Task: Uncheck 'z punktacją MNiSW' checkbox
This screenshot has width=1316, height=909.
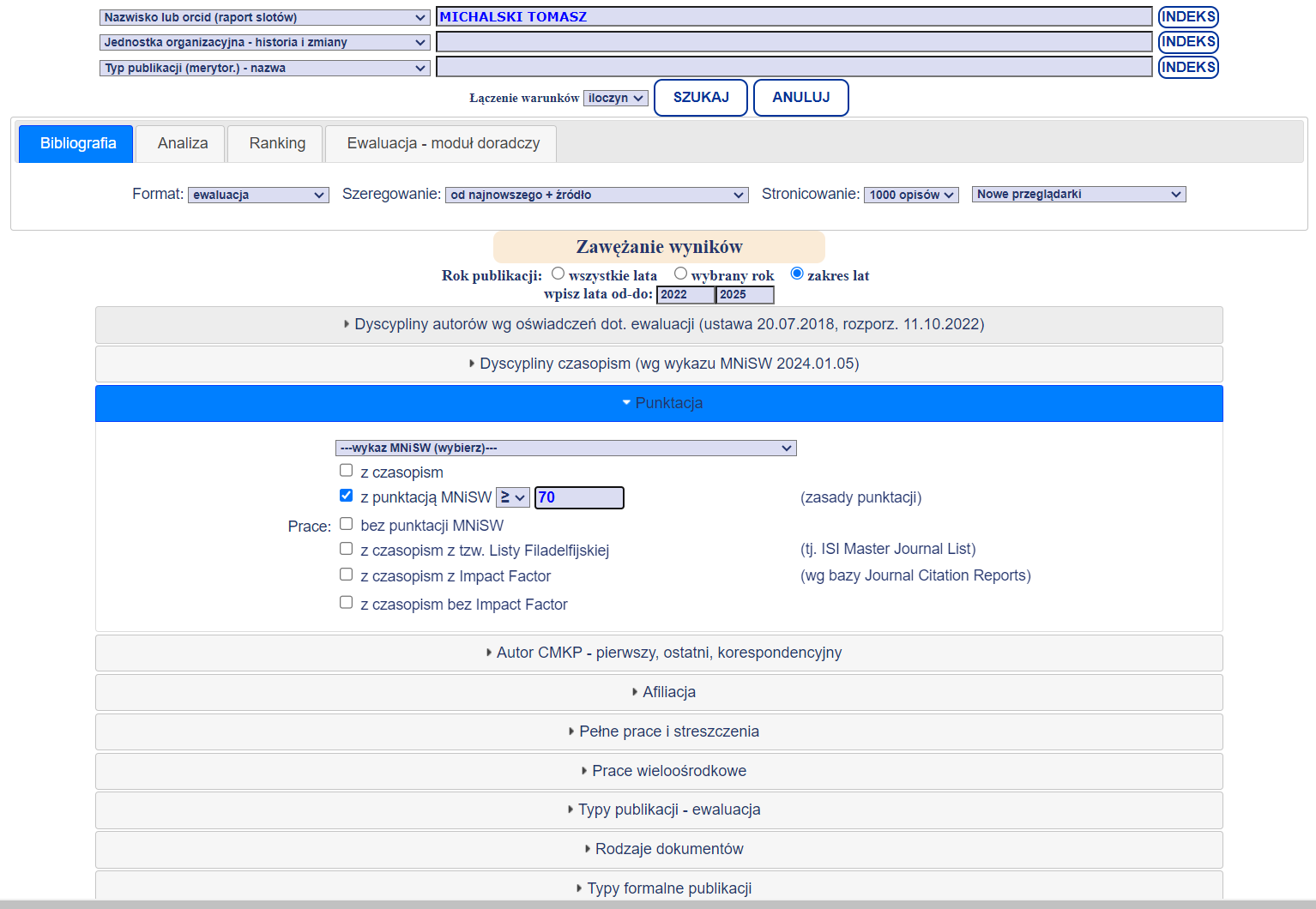Action: click(347, 496)
